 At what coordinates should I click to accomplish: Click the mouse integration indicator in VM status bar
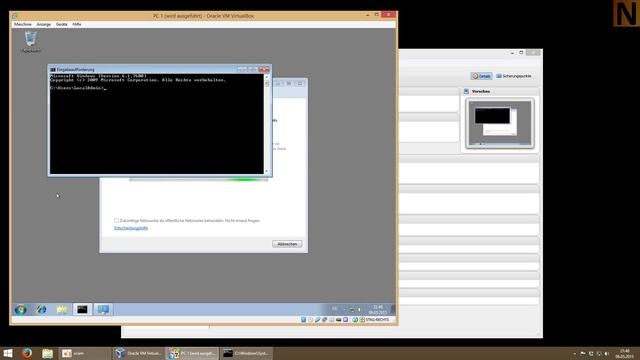click(x=355, y=320)
